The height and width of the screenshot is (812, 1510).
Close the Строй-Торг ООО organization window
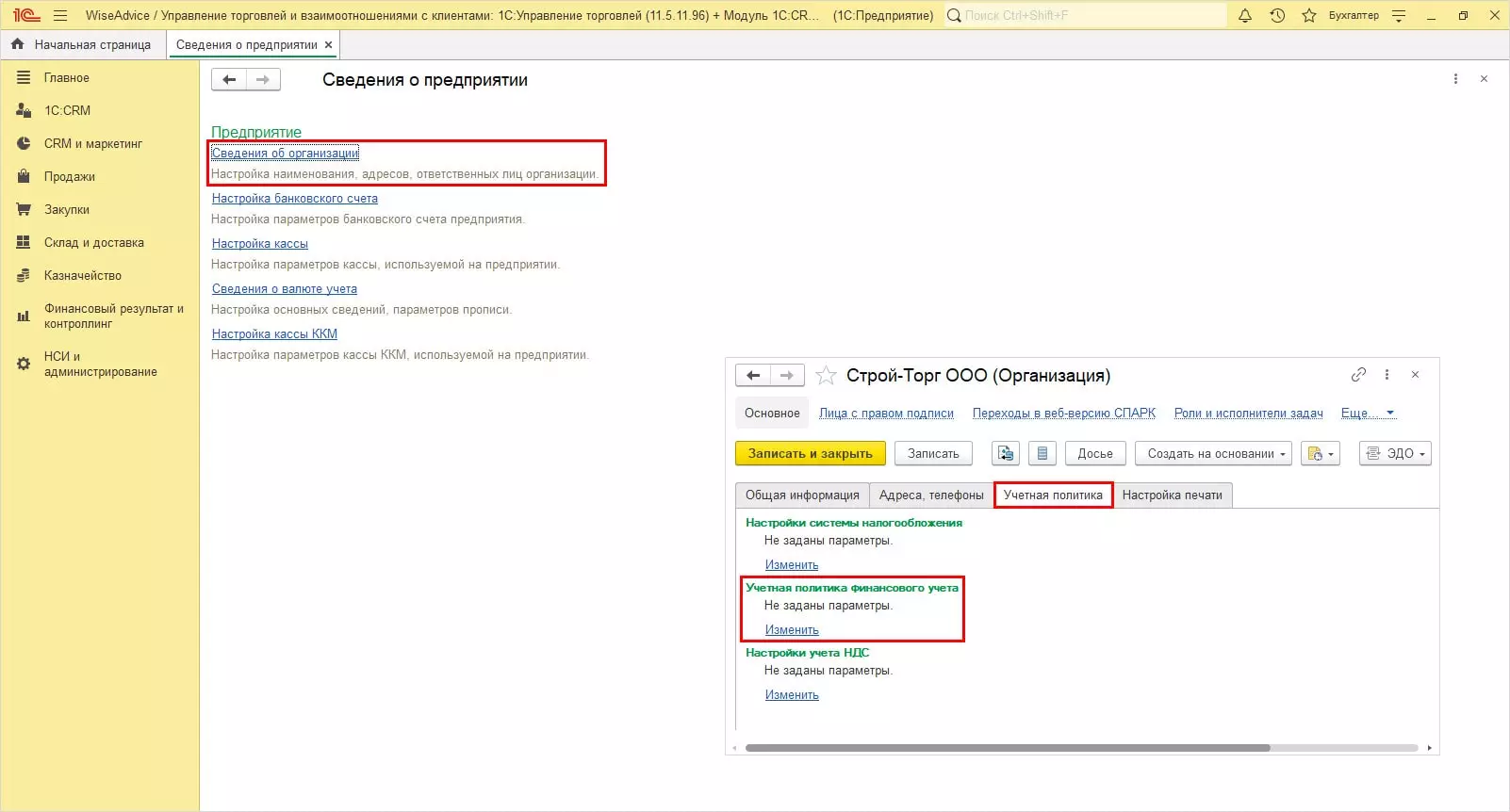(x=1415, y=374)
